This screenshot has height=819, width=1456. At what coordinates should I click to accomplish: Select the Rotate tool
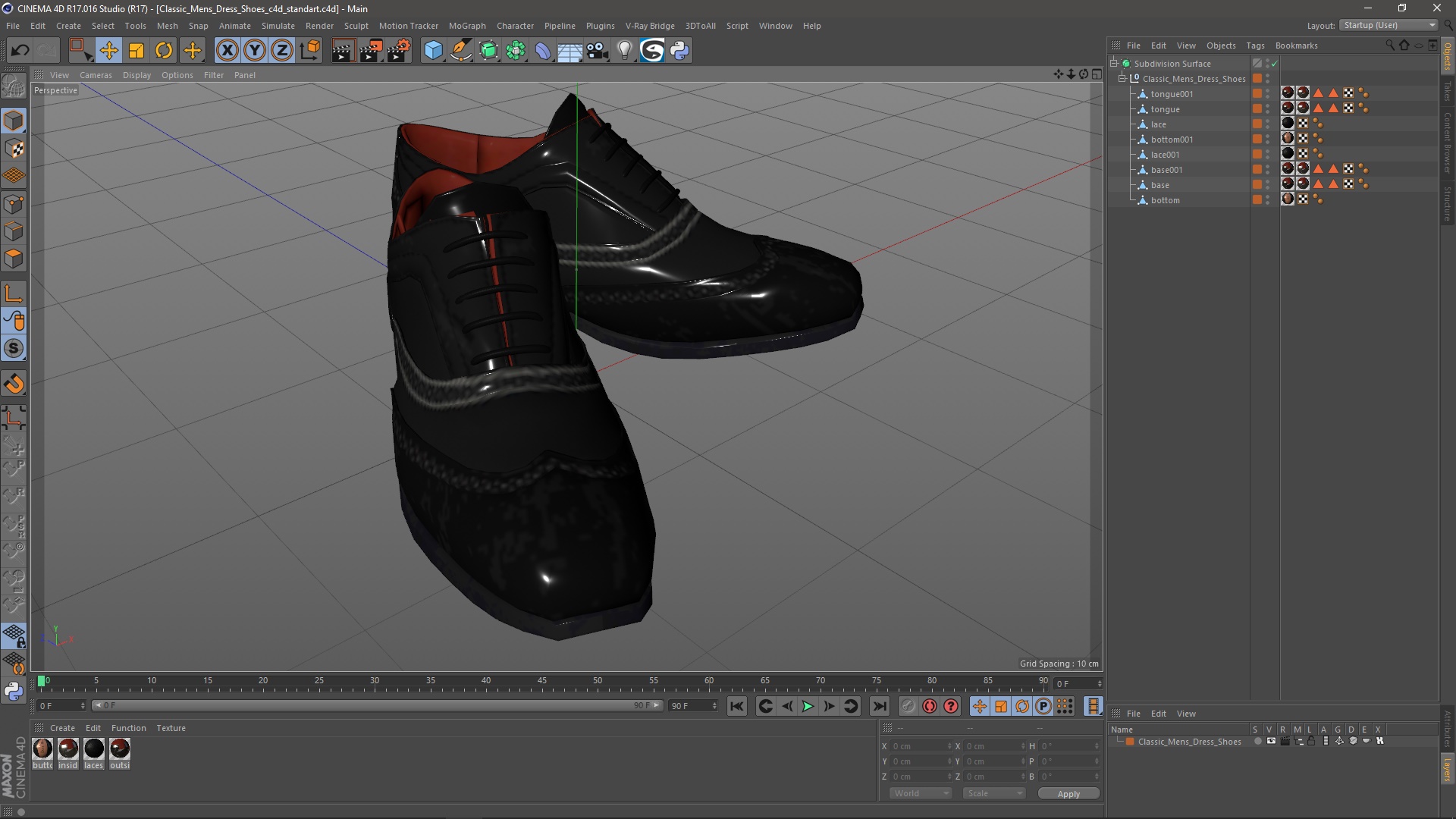pyautogui.click(x=164, y=51)
